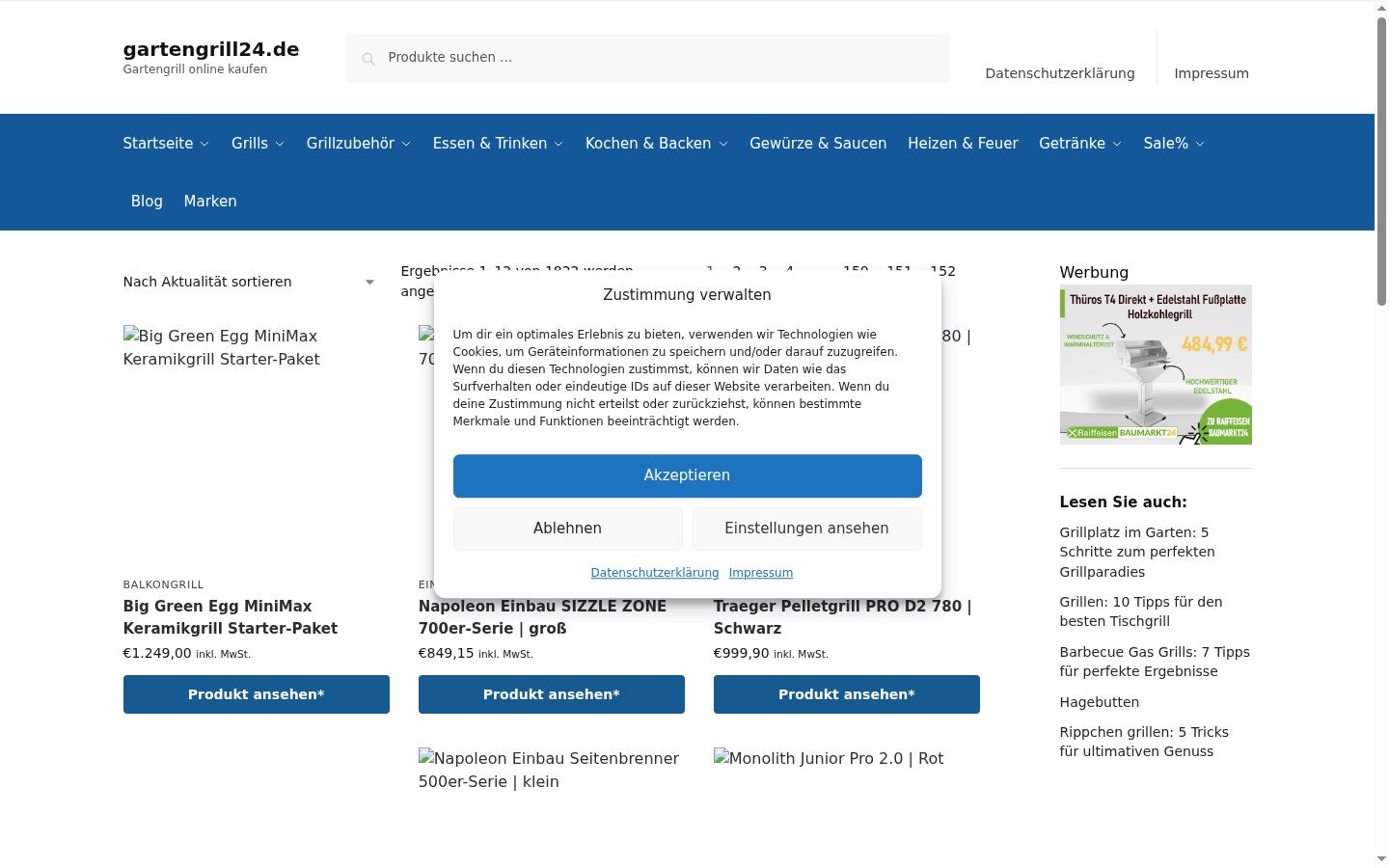The width and height of the screenshot is (1389, 868).
Task: Open the Grills navigation item
Action: [250, 143]
